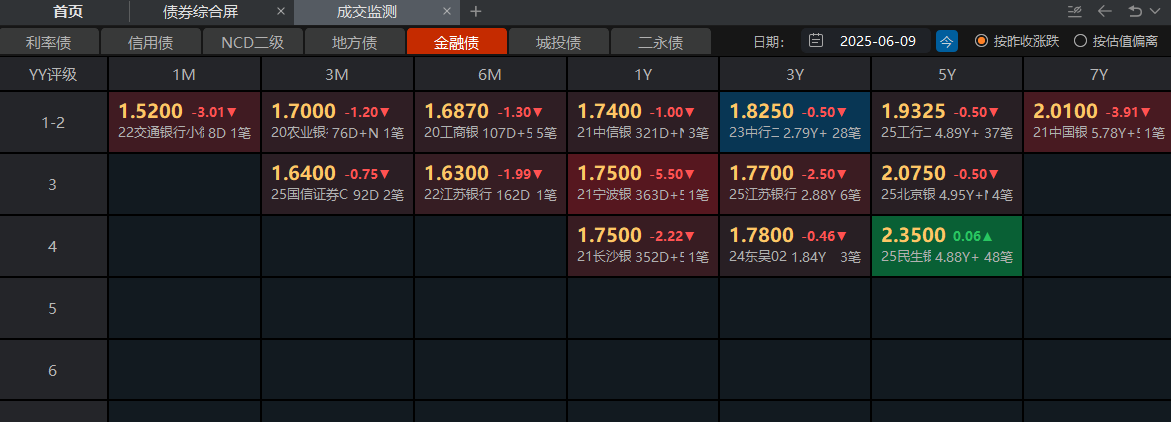Open the NCD二级 category tab
The height and width of the screenshot is (422, 1171).
(x=252, y=42)
